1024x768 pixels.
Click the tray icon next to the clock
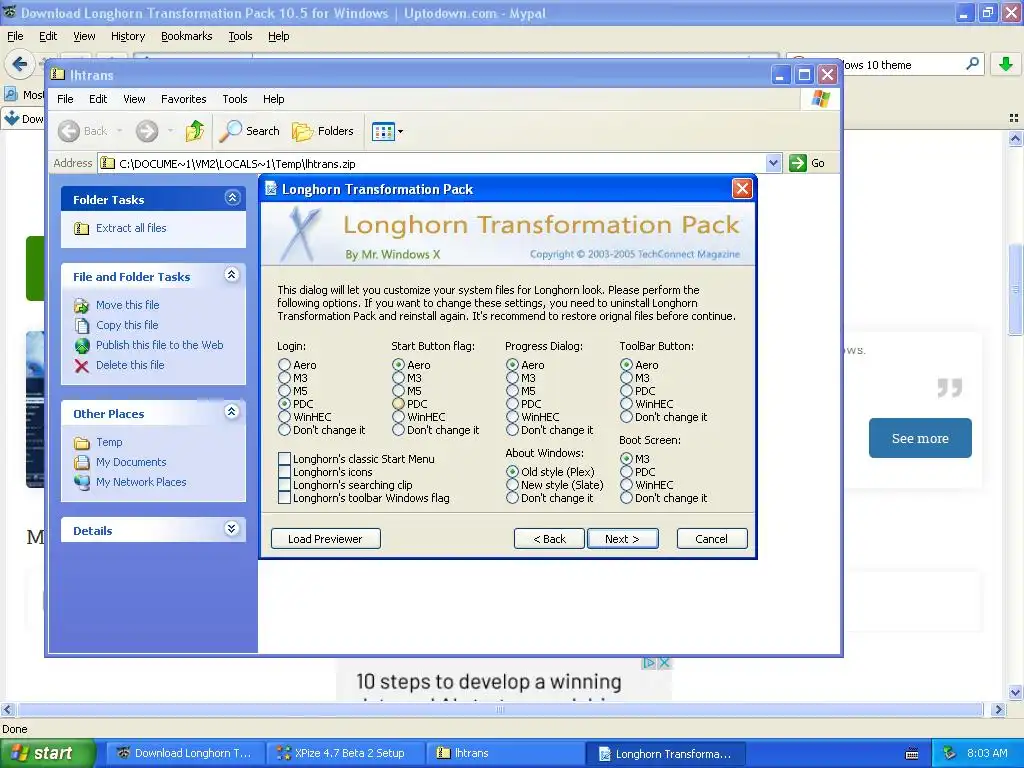click(x=950, y=753)
